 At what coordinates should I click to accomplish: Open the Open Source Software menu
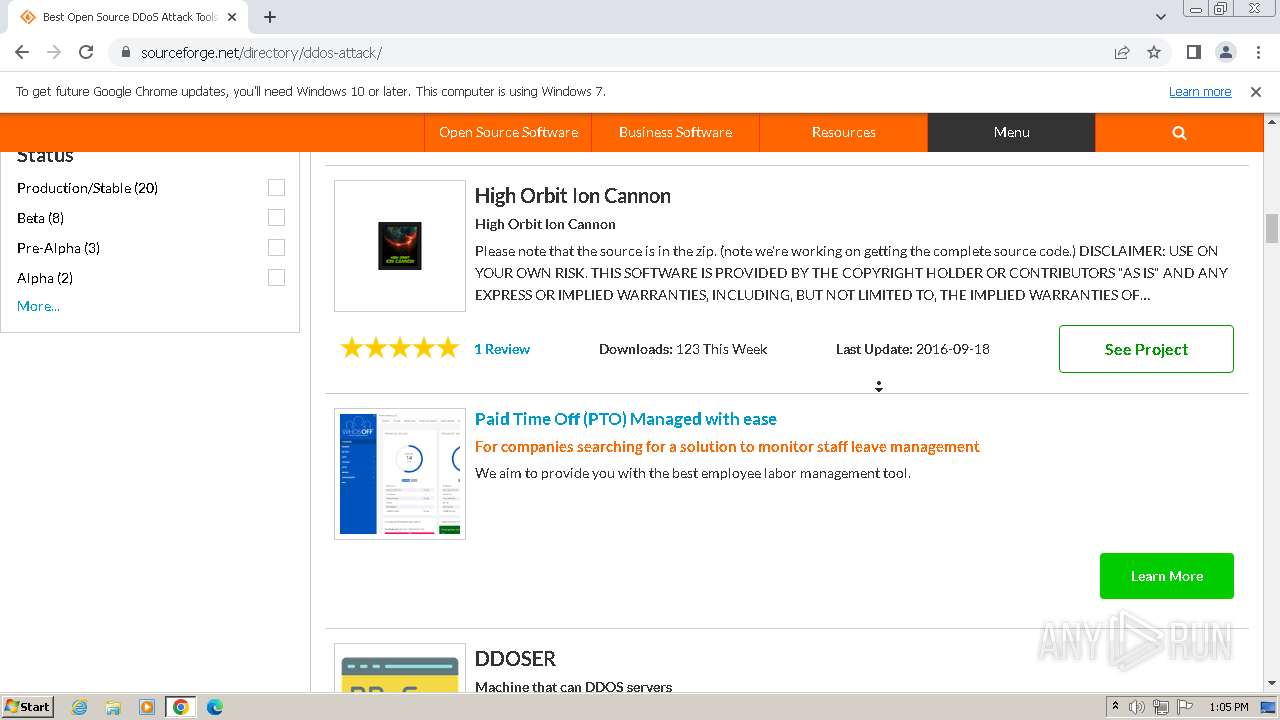click(x=508, y=132)
